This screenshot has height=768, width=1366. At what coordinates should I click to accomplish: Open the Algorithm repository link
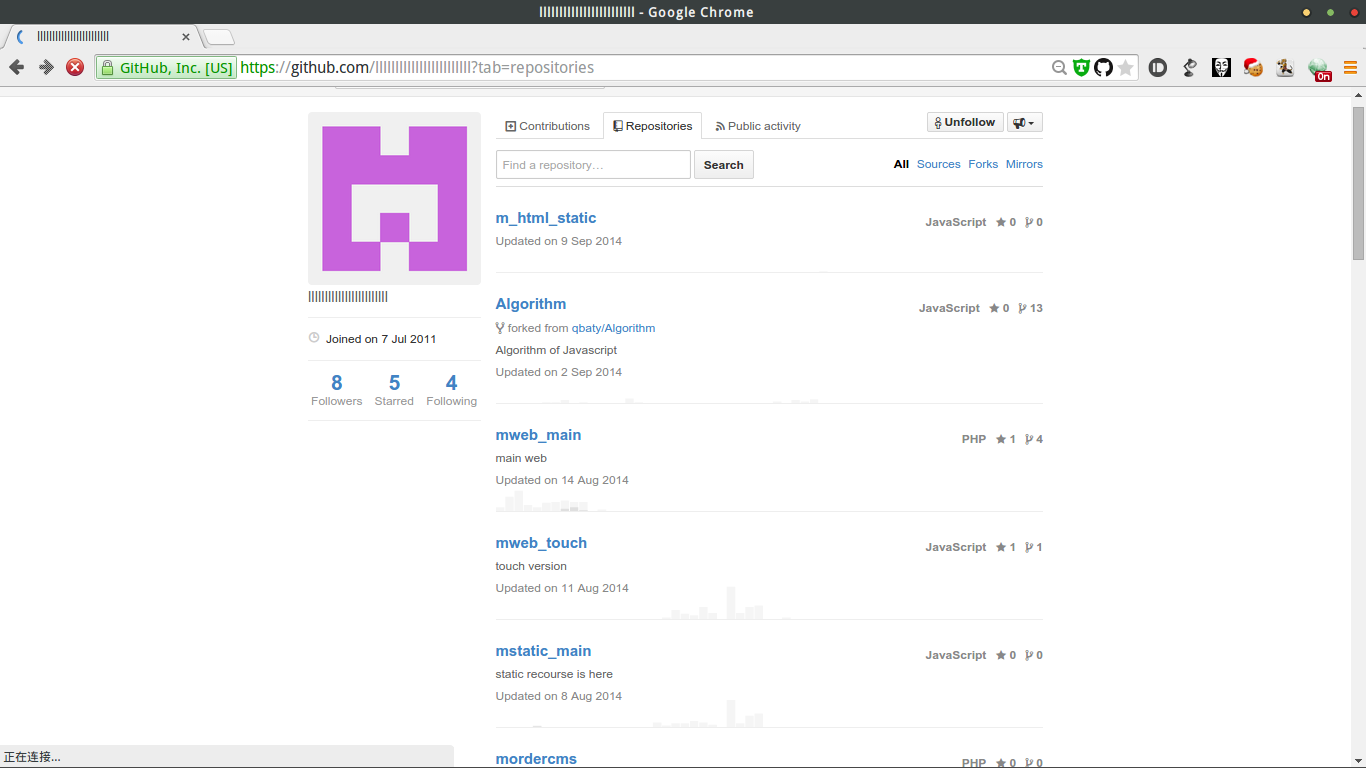click(531, 304)
